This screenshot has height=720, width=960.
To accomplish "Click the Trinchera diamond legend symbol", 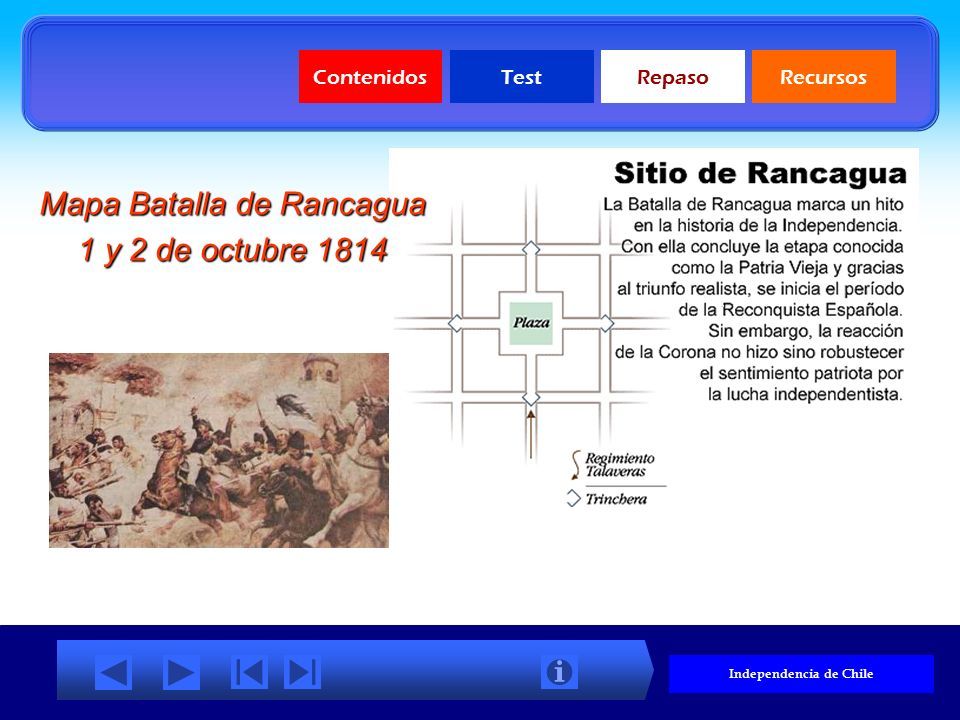I will pos(573,498).
